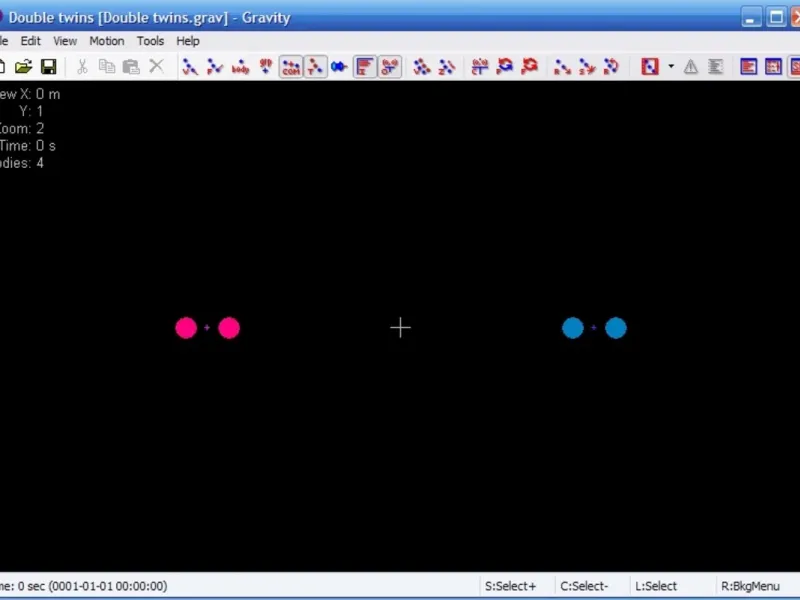Toggle the COM center-of-mass display button
This screenshot has height=600, width=800.
[291, 66]
